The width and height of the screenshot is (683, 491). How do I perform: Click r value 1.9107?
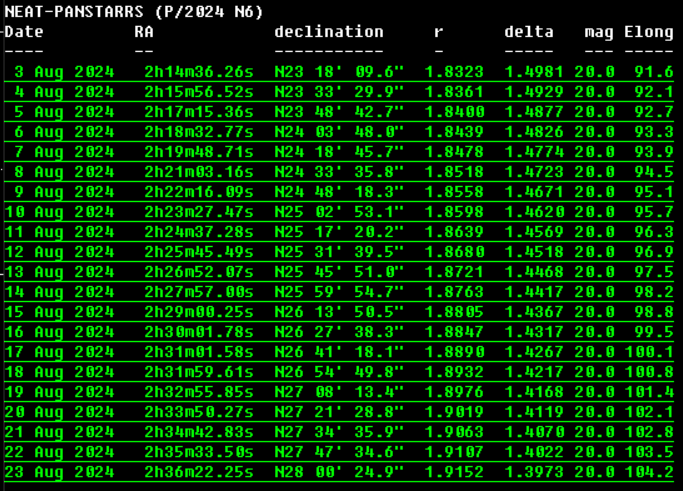[454, 451]
